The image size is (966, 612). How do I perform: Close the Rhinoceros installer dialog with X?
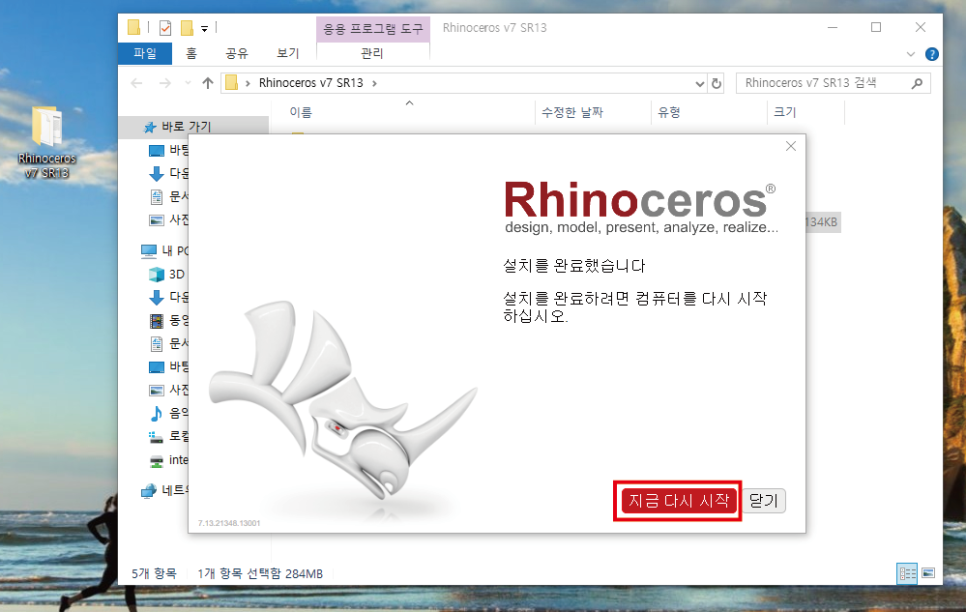point(791,146)
